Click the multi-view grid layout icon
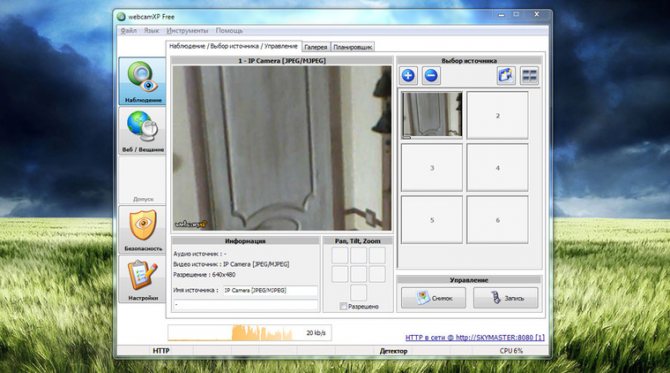 [529, 76]
